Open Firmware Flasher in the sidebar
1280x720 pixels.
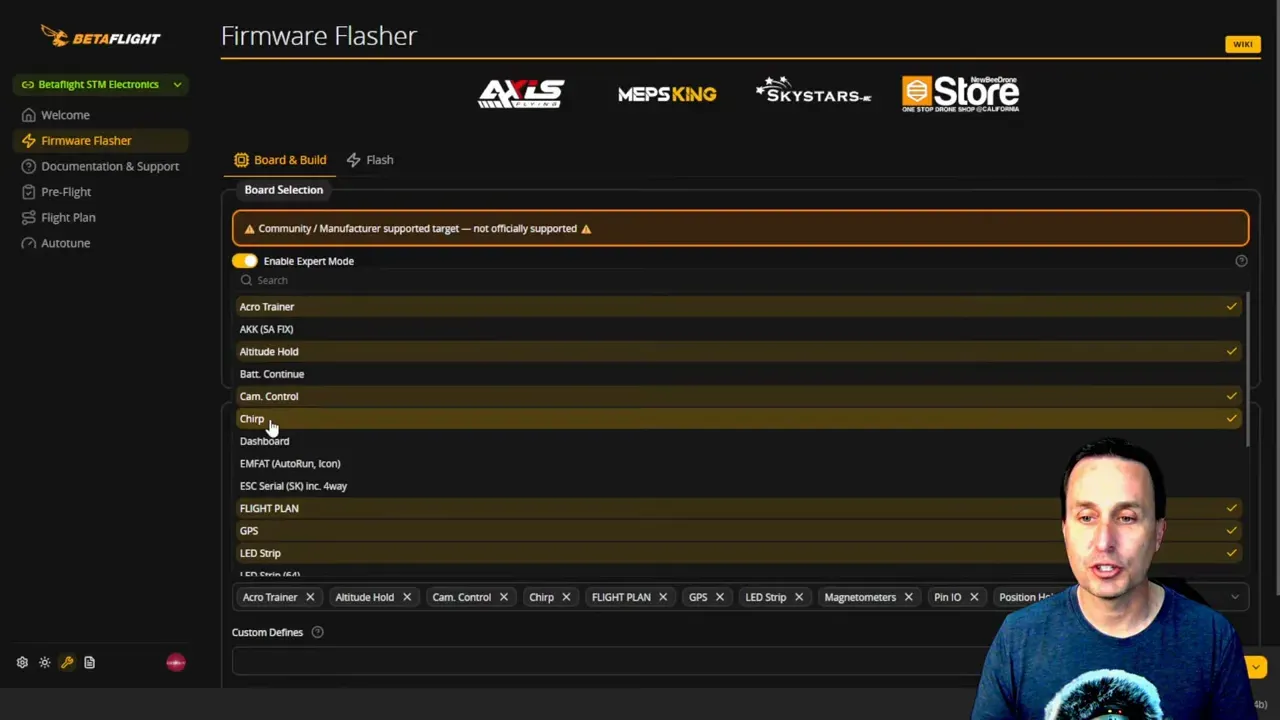click(101, 141)
